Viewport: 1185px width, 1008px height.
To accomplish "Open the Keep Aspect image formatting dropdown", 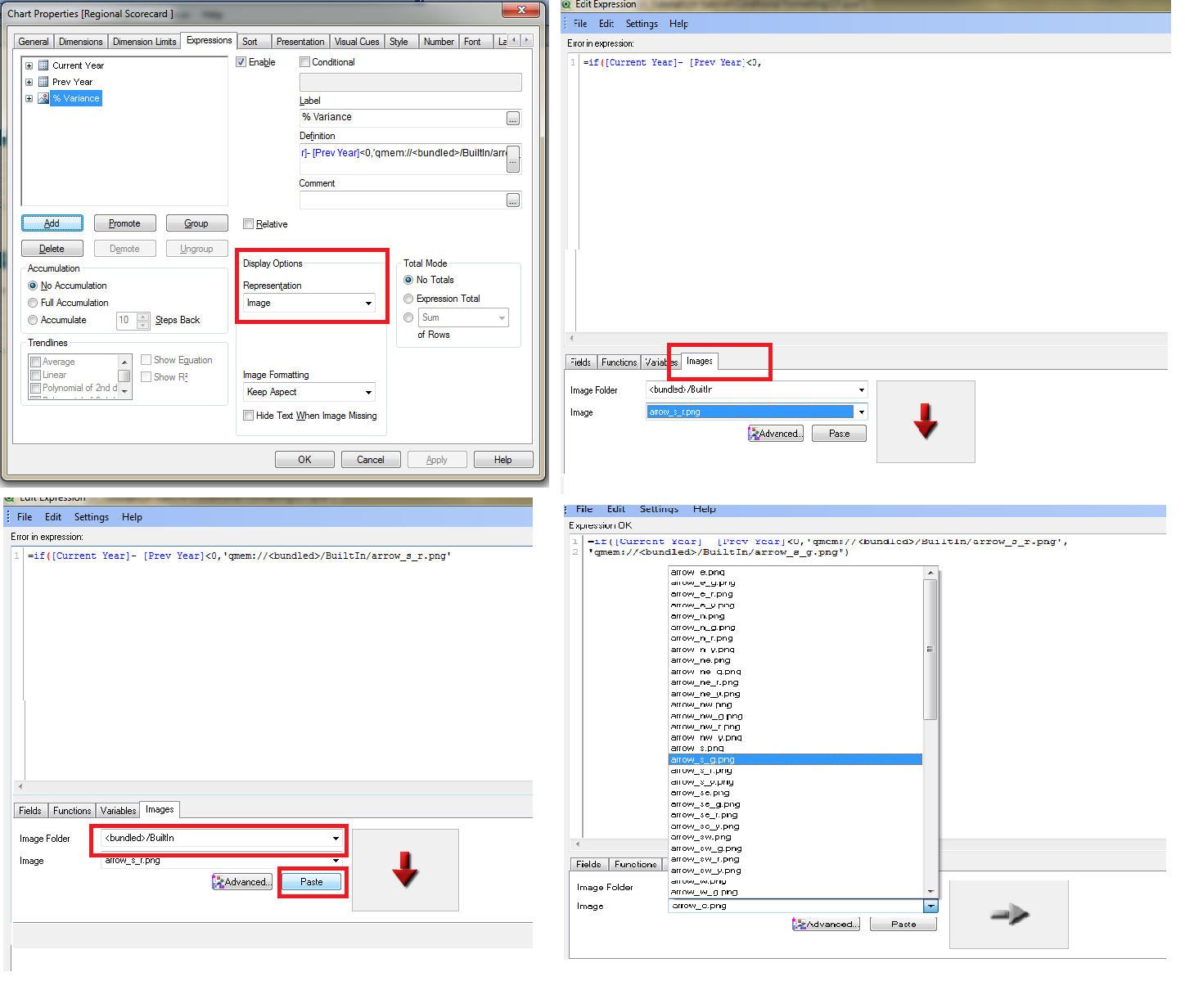I will tap(309, 392).
